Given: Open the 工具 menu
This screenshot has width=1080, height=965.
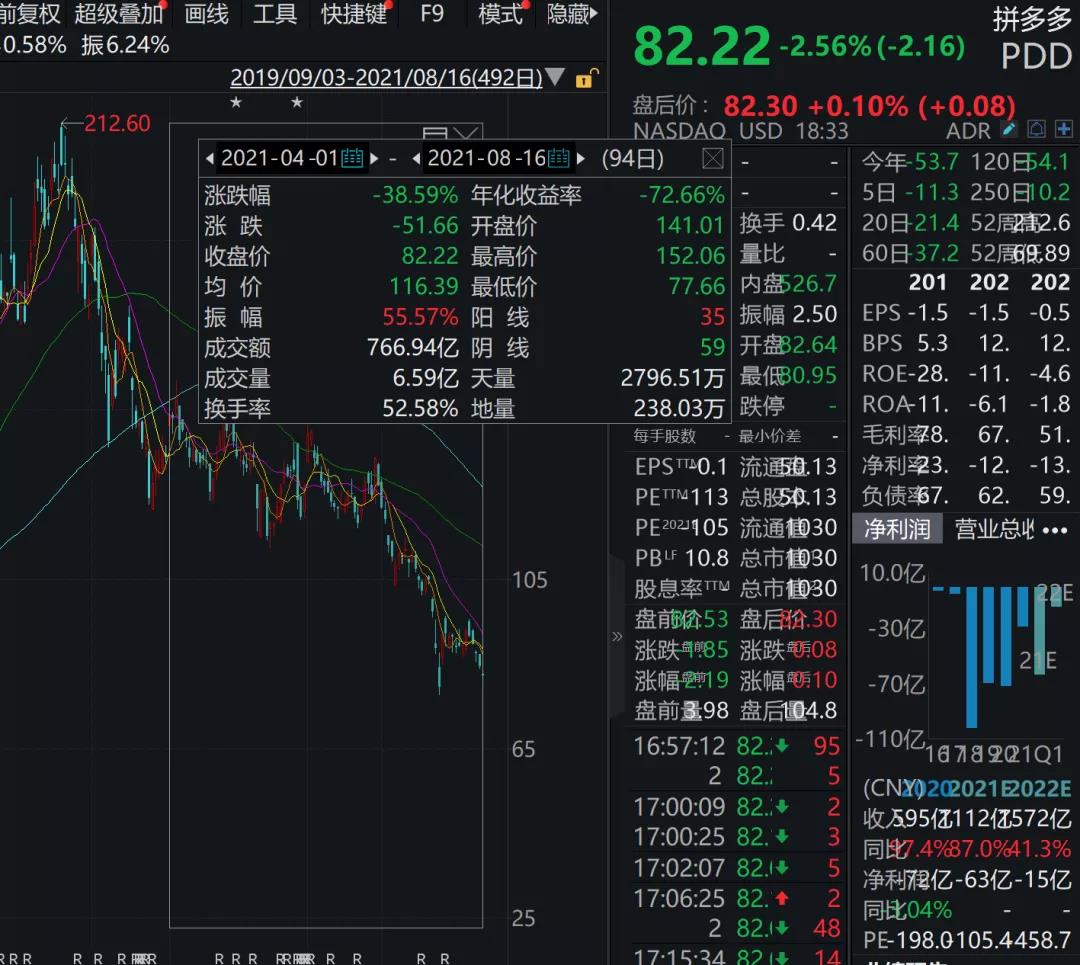Looking at the screenshot, I should (x=274, y=14).
